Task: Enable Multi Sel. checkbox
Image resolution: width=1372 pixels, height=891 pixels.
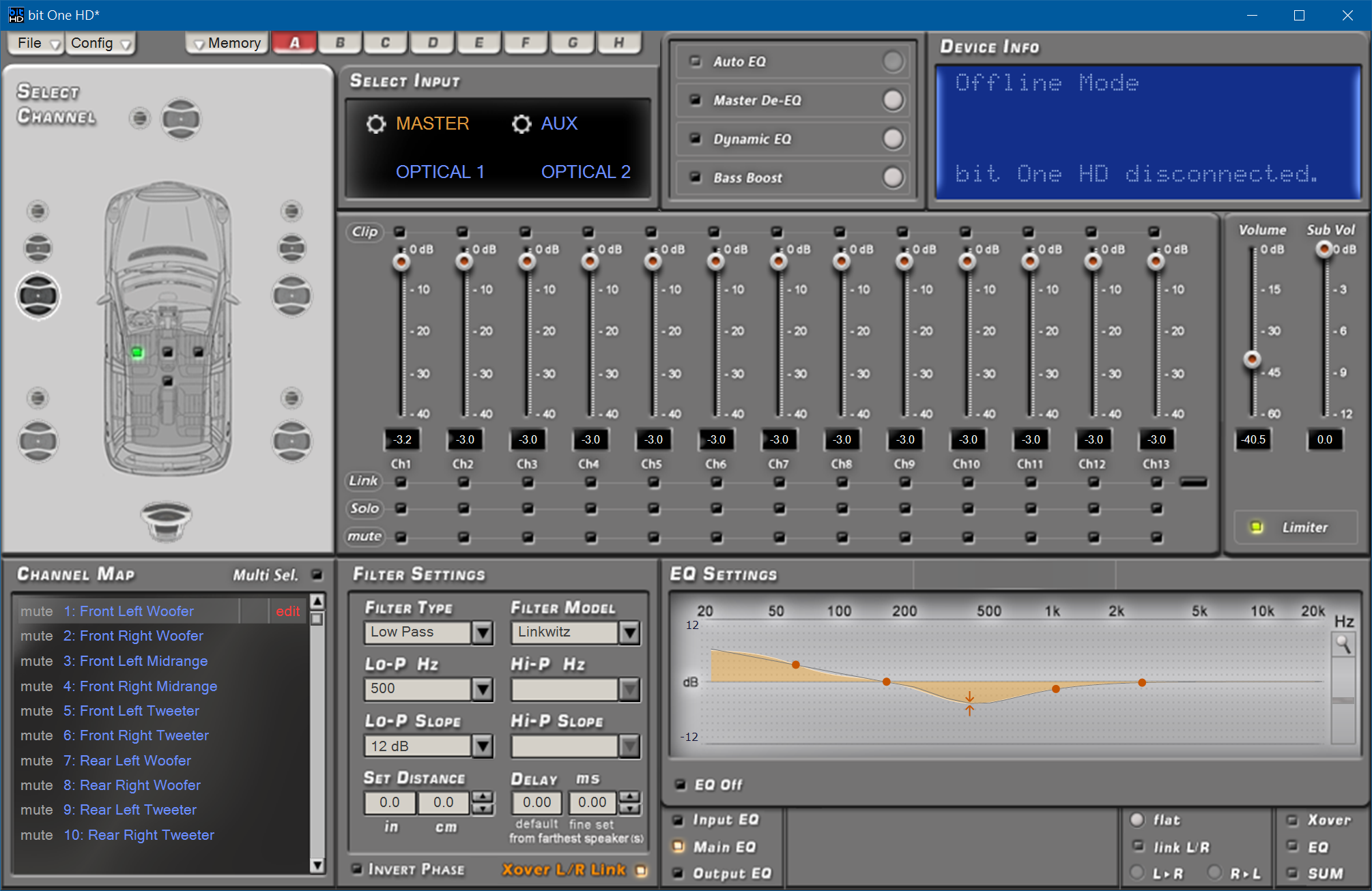Action: pos(317,574)
